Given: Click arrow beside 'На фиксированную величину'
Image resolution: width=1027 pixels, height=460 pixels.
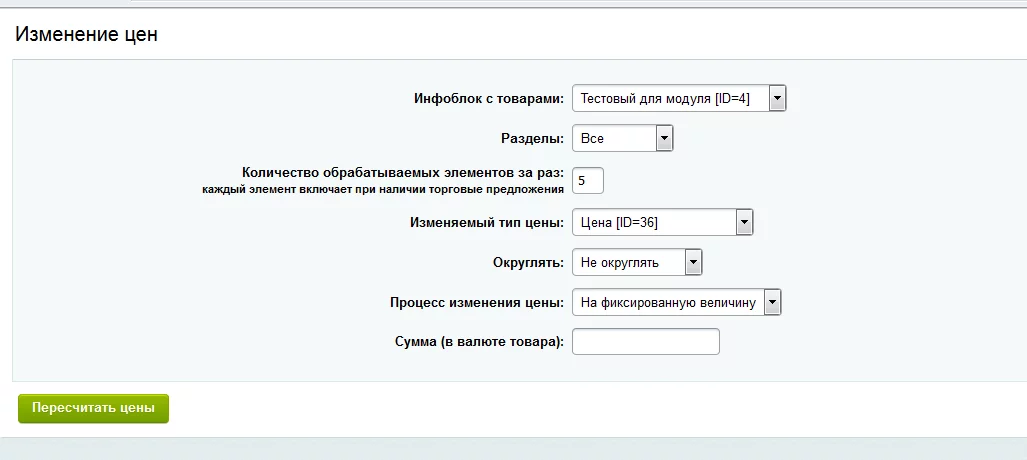Looking at the screenshot, I should 772,302.
